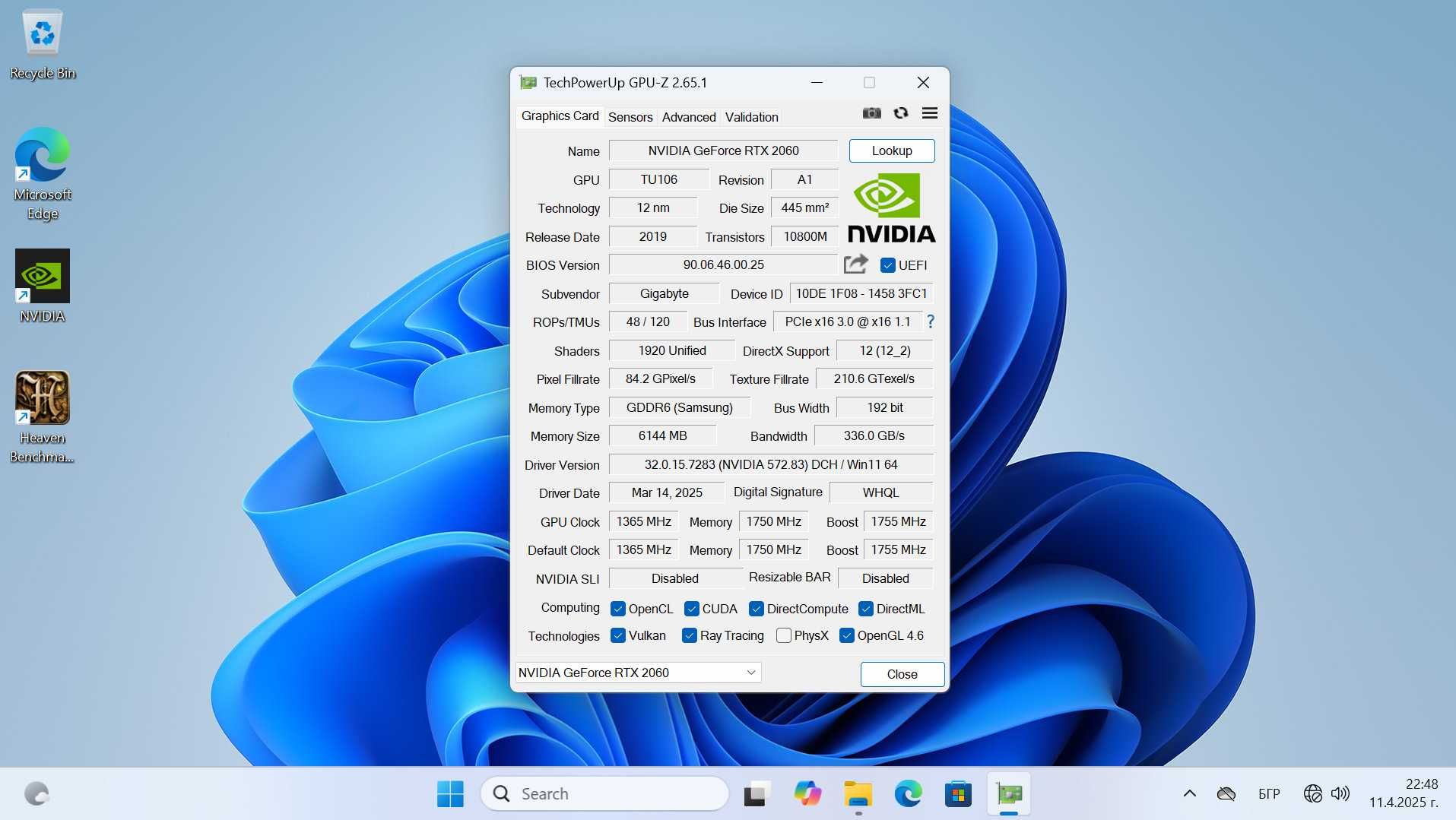The width and height of the screenshot is (1456, 820).
Task: Click the BIOS Version field 90.06.46.00.25
Action: (723, 264)
